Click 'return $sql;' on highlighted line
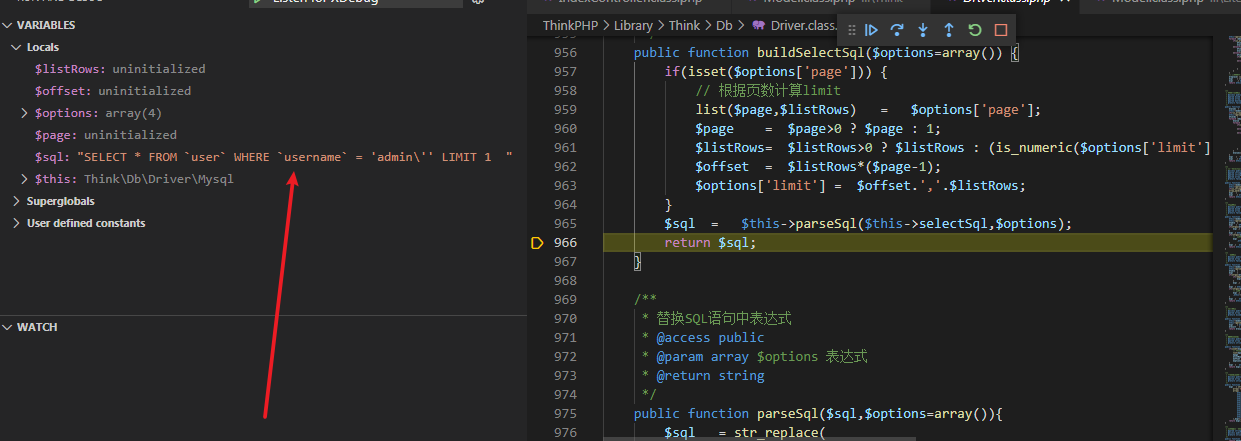This screenshot has height=441, width=1241. 711,243
